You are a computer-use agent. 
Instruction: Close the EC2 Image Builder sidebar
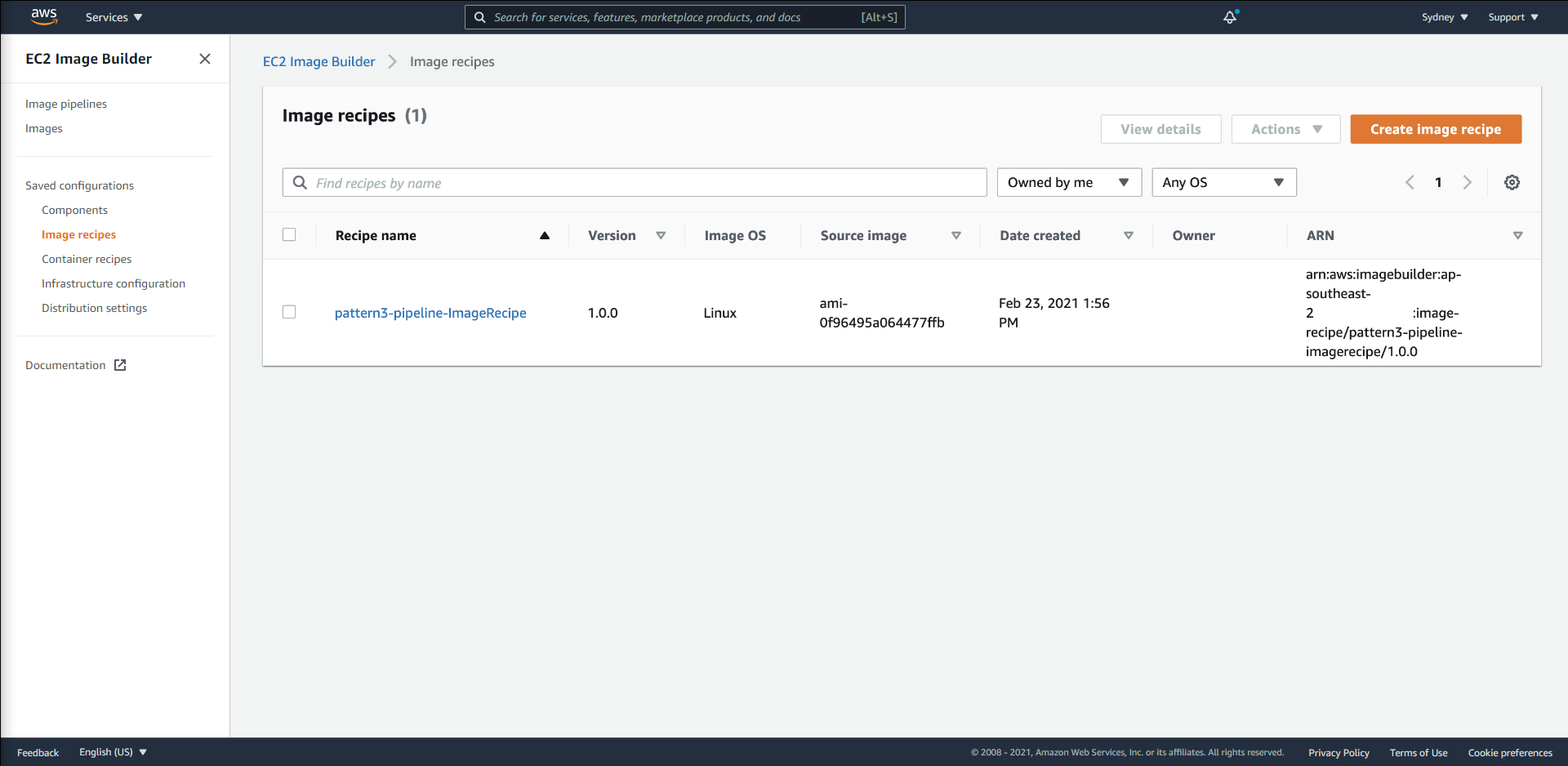[205, 59]
